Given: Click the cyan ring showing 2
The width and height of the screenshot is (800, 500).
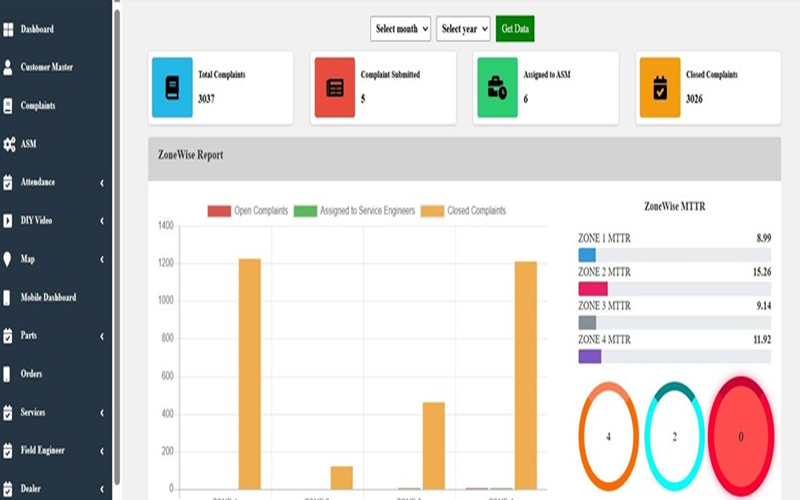Looking at the screenshot, I should point(674,436).
